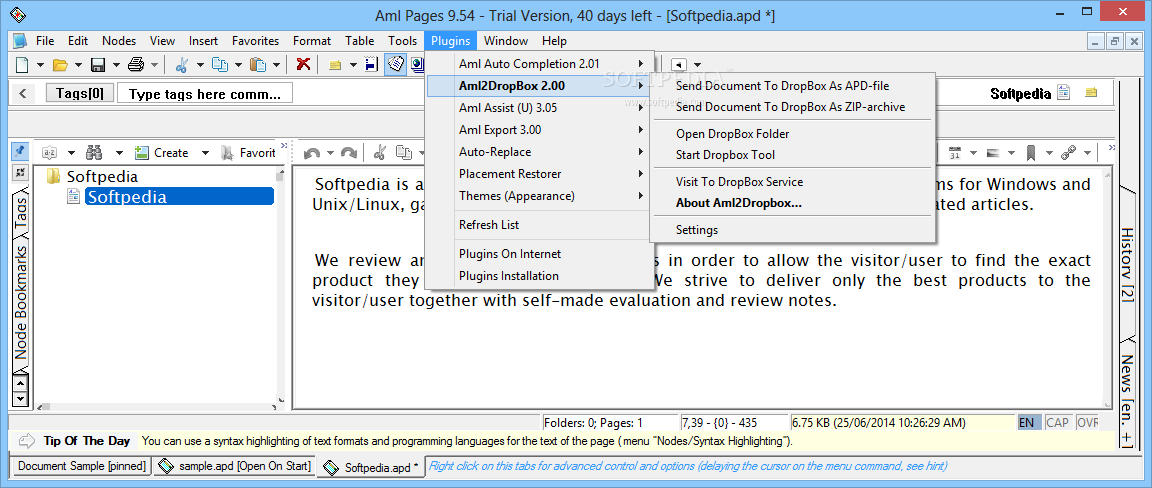Toggle the OVR overwrite indicator
The height and width of the screenshot is (488, 1152).
pyautogui.click(x=1087, y=423)
